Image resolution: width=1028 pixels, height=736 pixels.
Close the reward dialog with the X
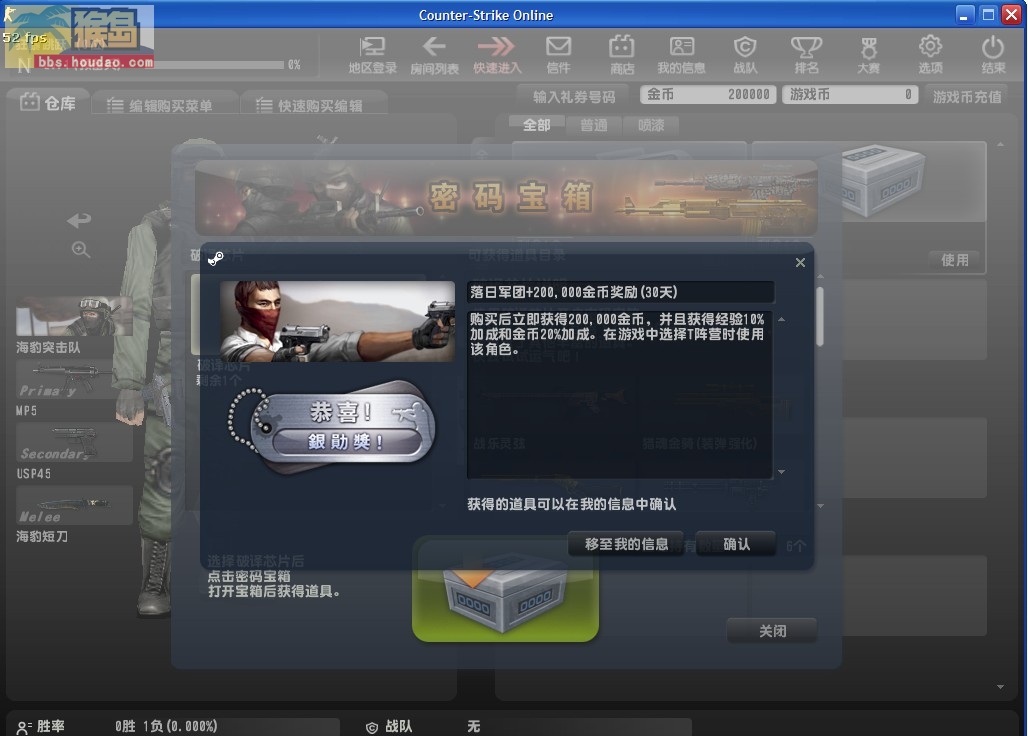[800, 262]
